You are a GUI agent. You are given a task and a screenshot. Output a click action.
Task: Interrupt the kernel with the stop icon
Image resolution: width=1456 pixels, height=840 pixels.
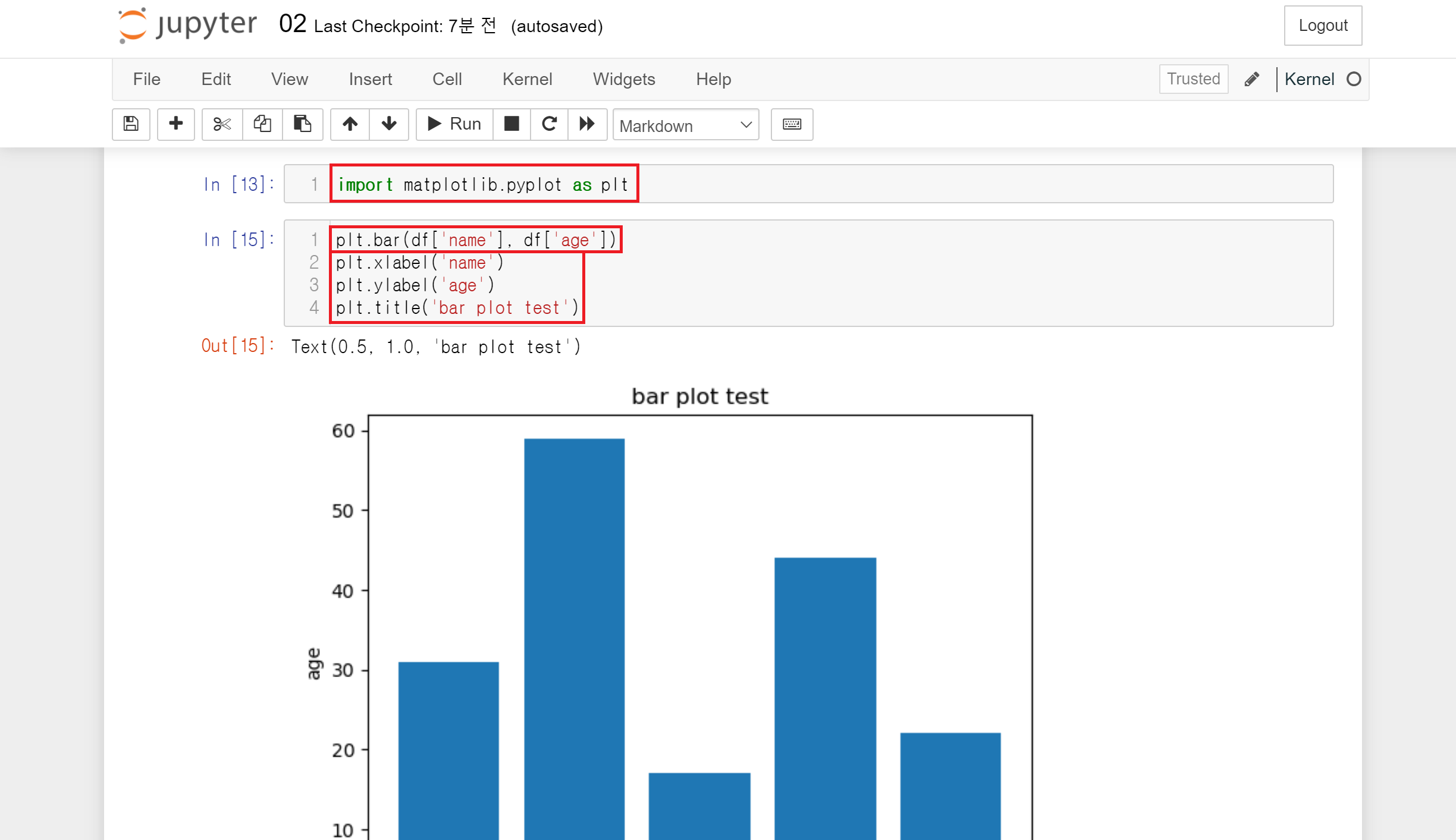(x=511, y=124)
